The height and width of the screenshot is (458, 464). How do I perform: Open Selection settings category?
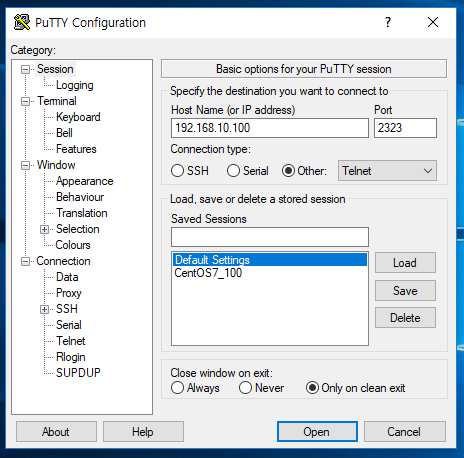point(78,229)
